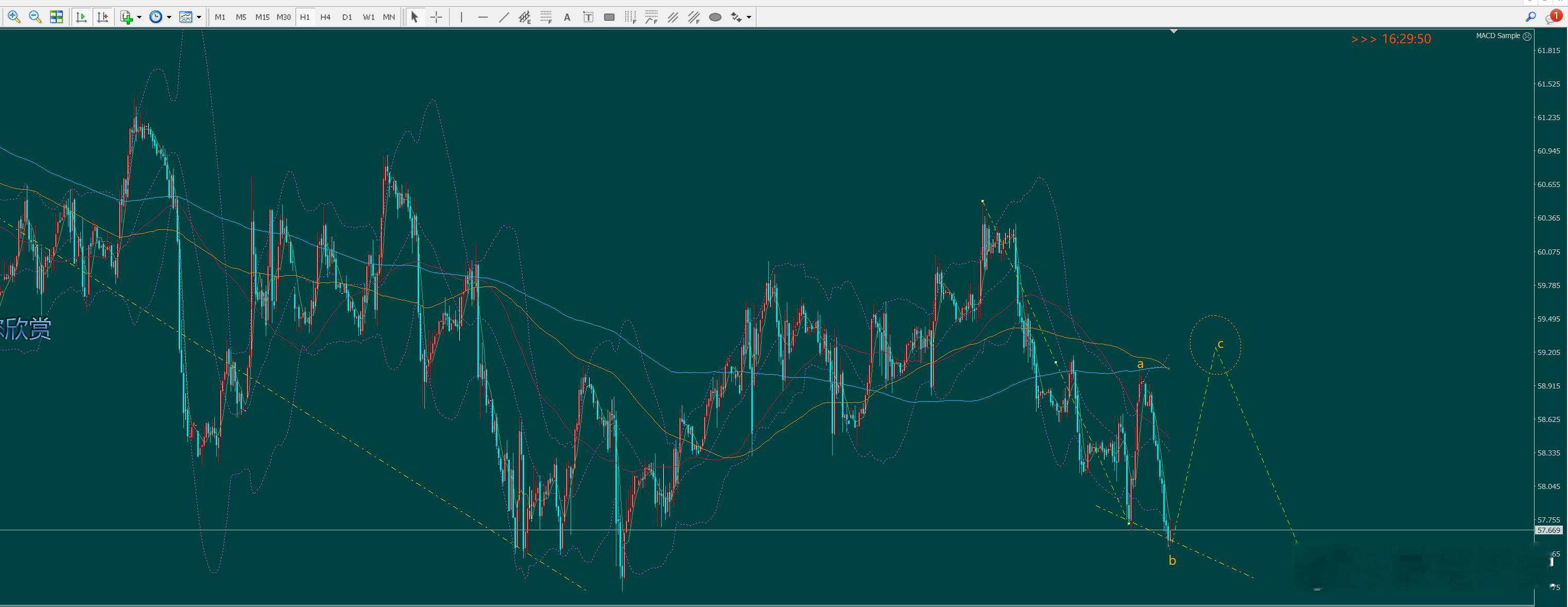The height and width of the screenshot is (607, 1568).
Task: Click the MACD Sample expert label
Action: coord(1497,36)
